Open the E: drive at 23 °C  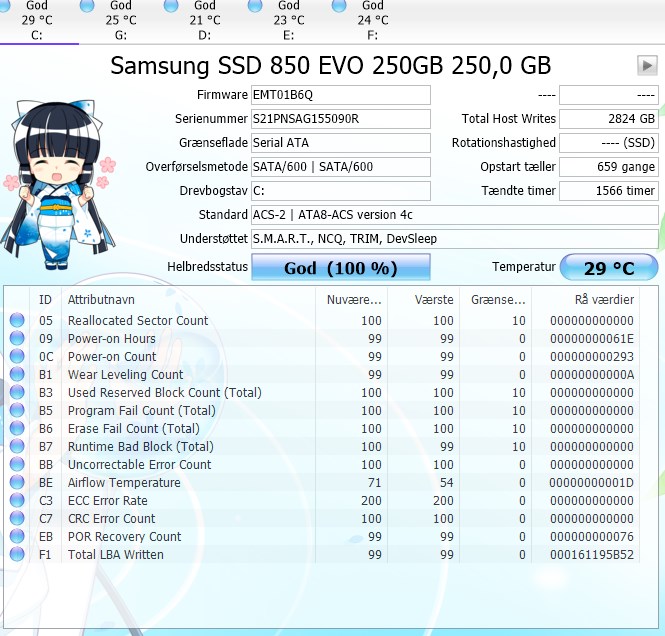tap(282, 20)
